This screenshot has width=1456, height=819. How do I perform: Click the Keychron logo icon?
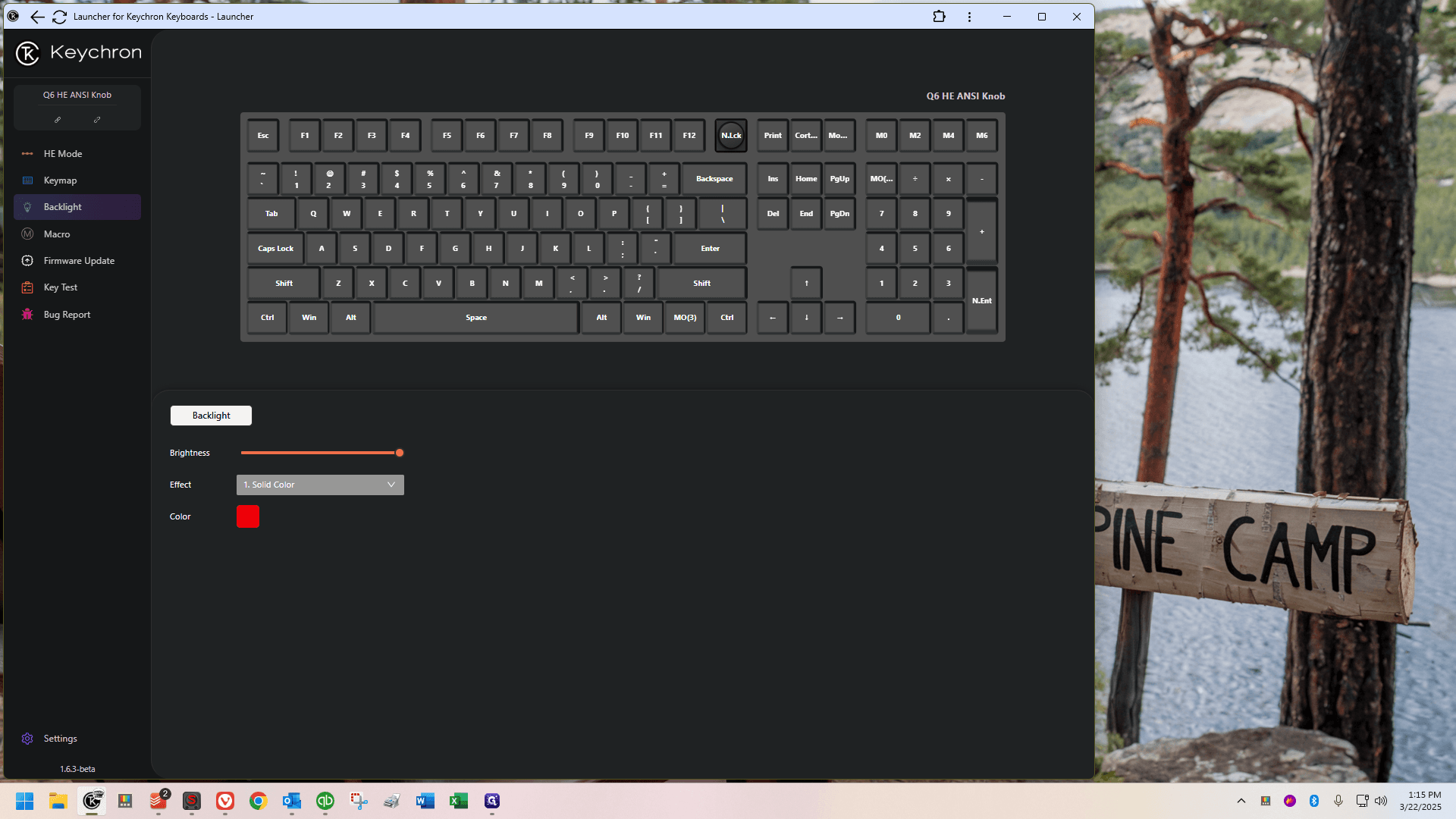(x=27, y=53)
